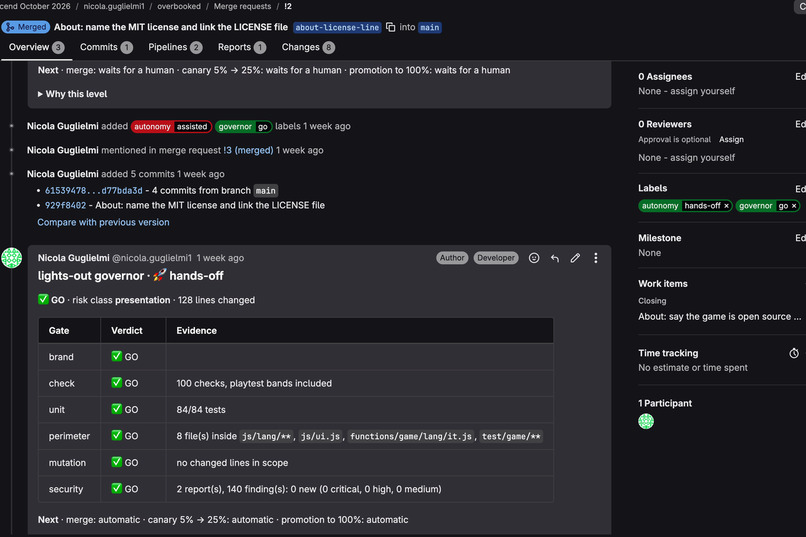Screen dimensions: 806x537
Task: Open the @nicola.guglielmi1 username link
Action: point(152,258)
